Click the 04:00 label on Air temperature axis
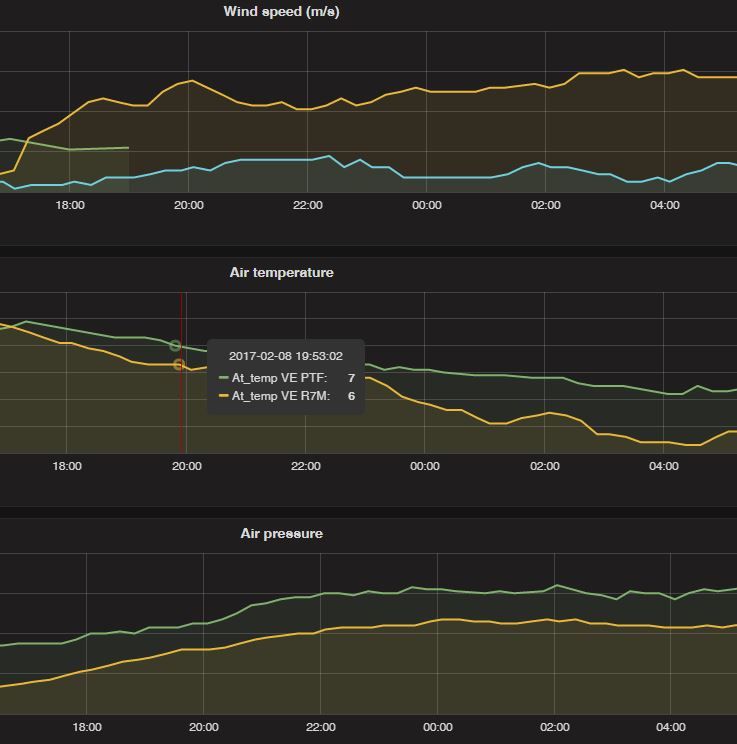This screenshot has height=744, width=737. [663, 466]
